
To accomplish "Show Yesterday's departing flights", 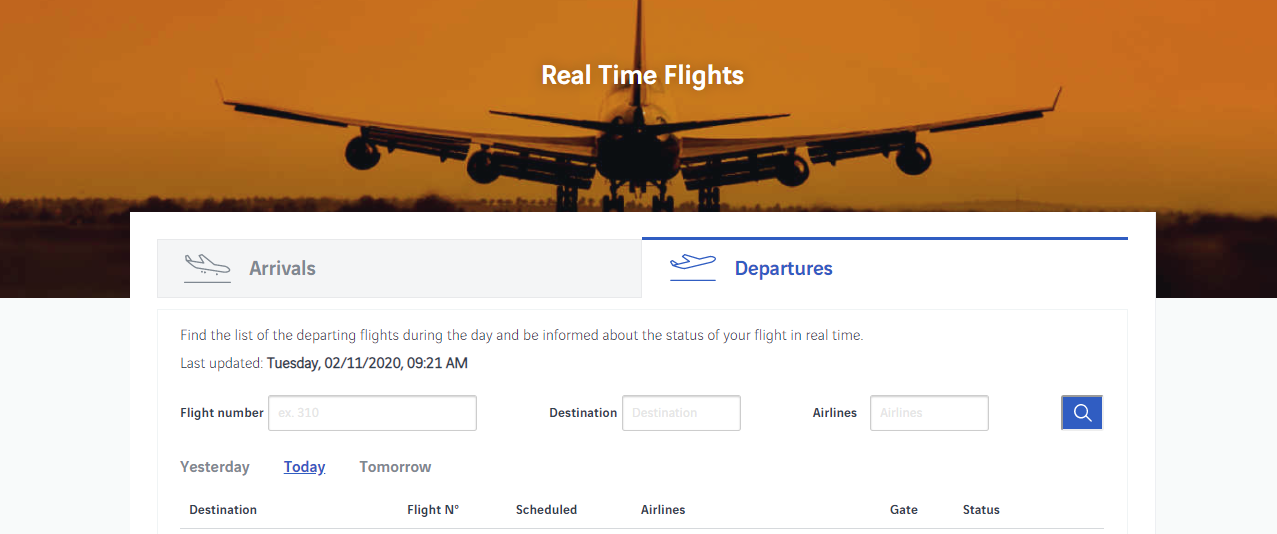I will [215, 467].
